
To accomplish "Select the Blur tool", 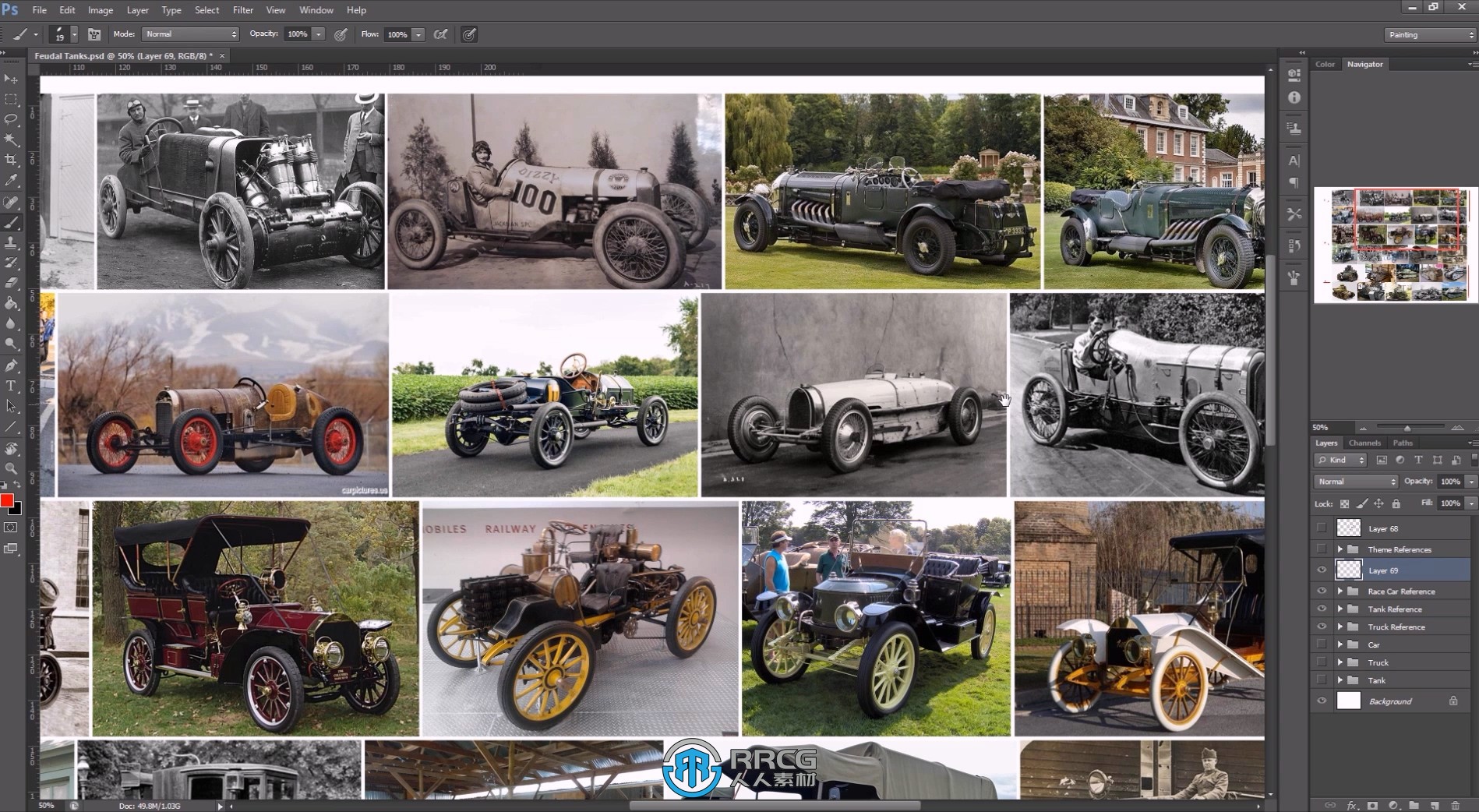I will 11,323.
